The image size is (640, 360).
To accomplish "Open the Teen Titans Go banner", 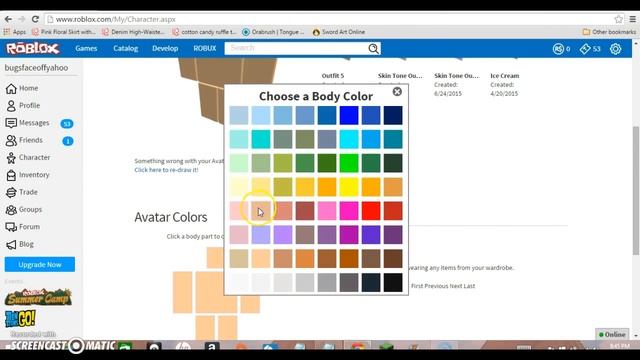I will pyautogui.click(x=20, y=319).
